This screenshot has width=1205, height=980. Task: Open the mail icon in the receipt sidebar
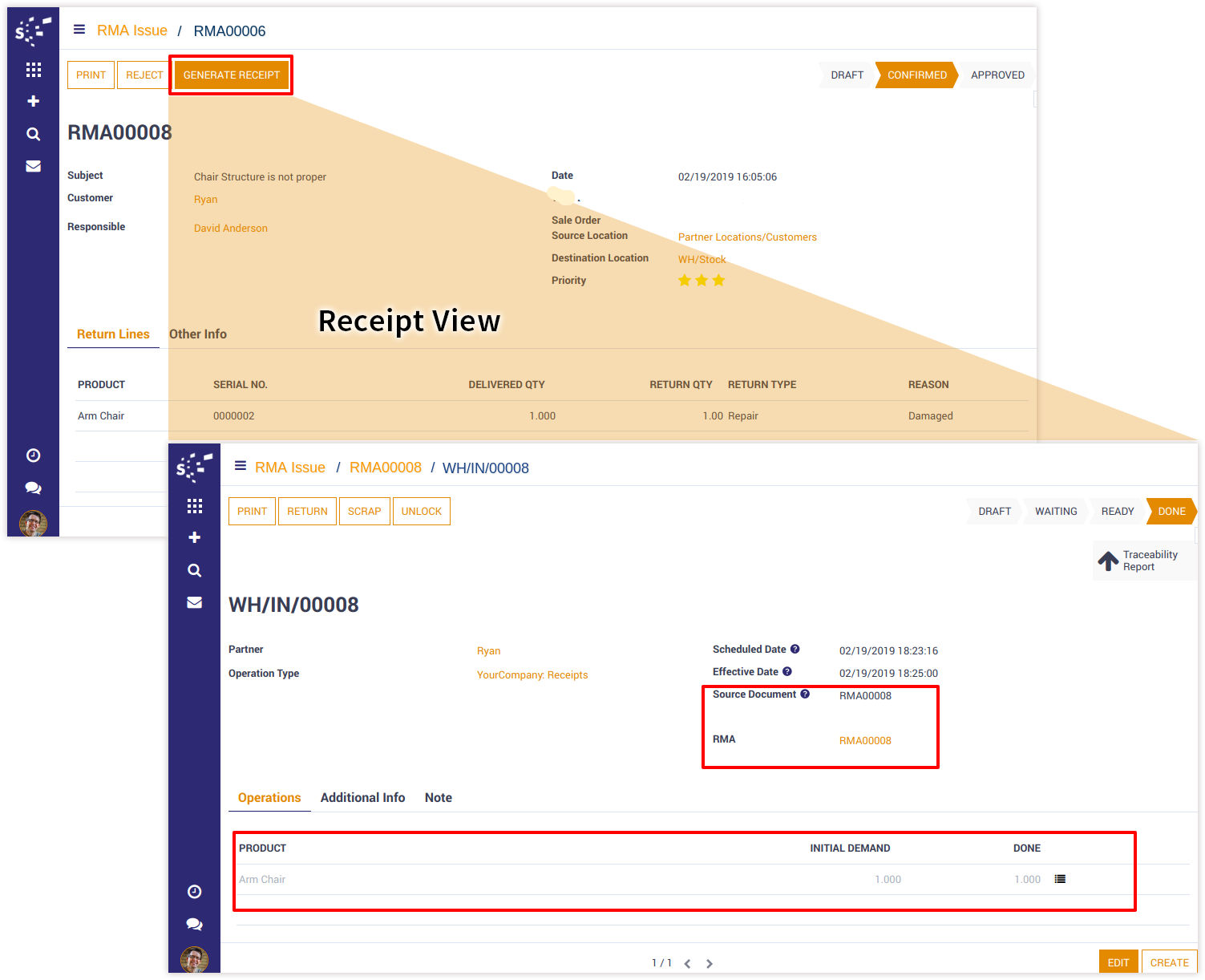coord(194,602)
